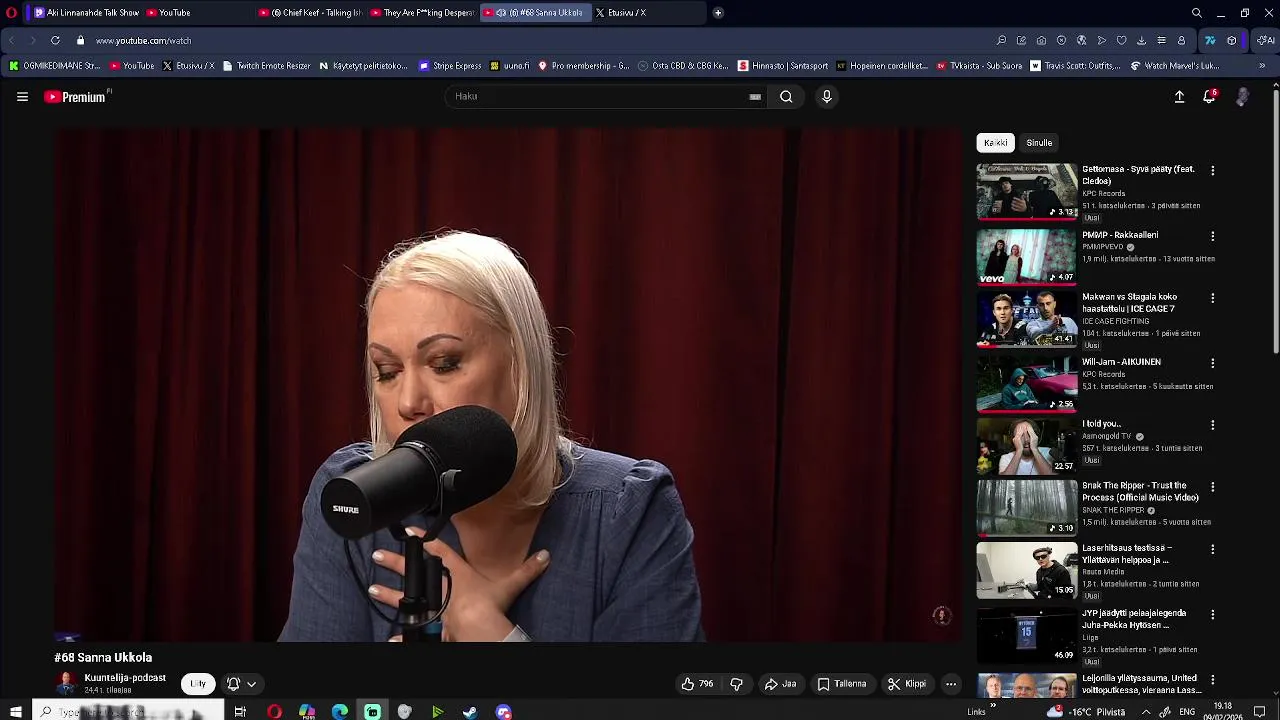The image size is (1280, 720).
Task: Open more actions ellipsis under video
Action: coord(951,684)
